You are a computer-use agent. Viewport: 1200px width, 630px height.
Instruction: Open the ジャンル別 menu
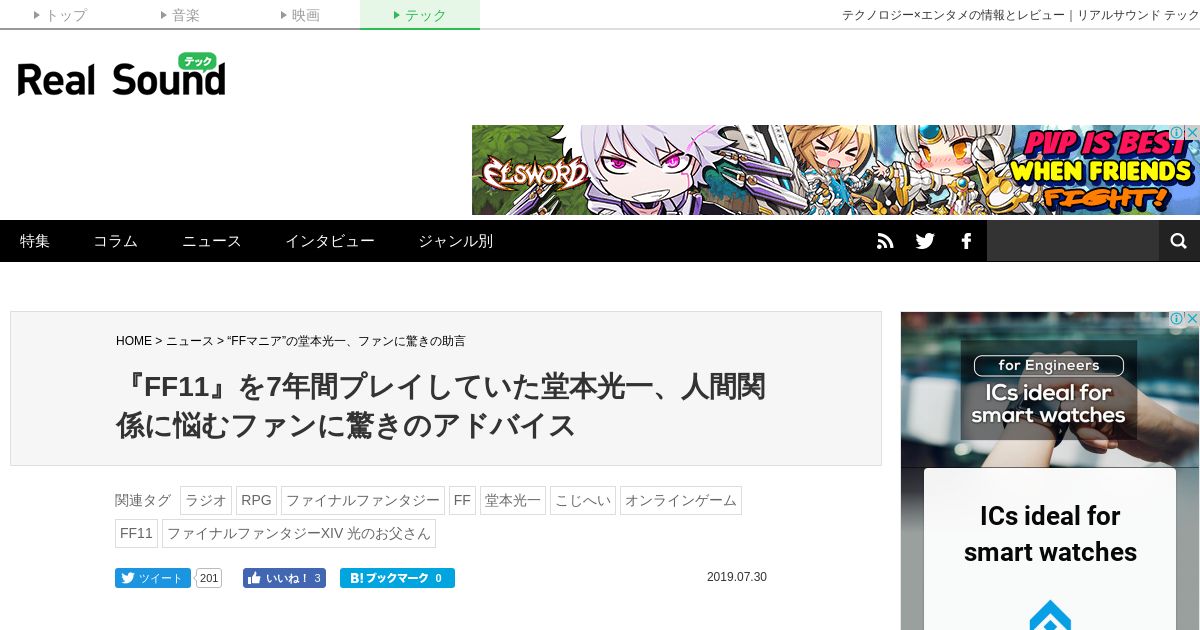[455, 241]
